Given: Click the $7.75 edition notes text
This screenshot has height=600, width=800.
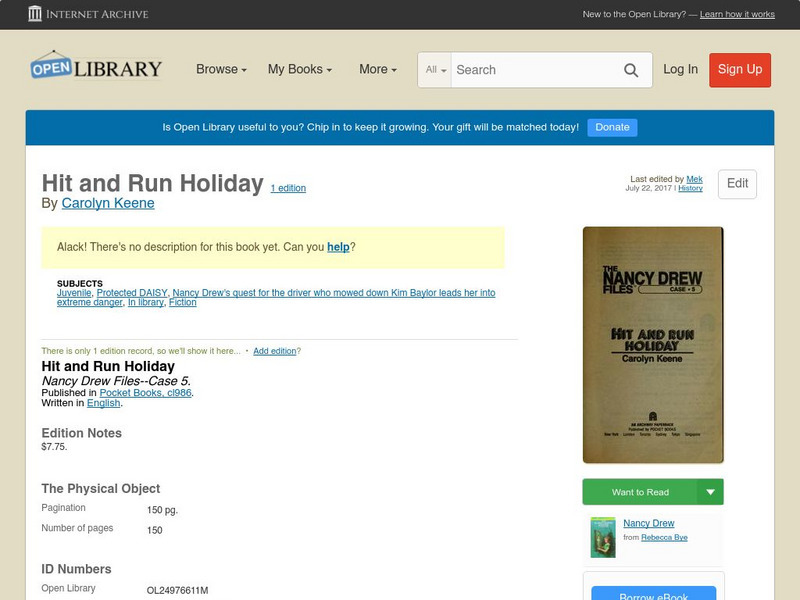Looking at the screenshot, I should 54,447.
